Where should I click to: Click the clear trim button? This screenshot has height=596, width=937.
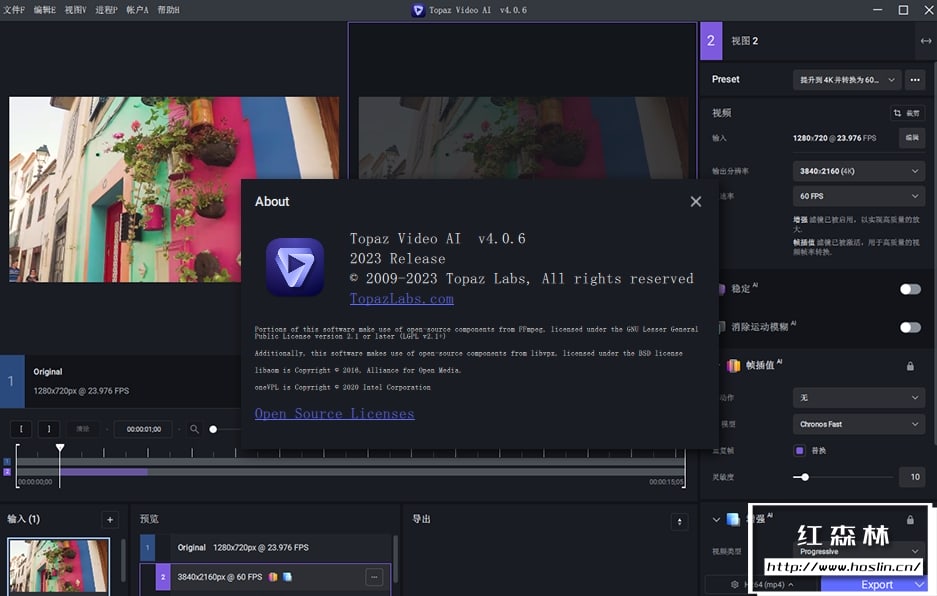[x=82, y=429]
